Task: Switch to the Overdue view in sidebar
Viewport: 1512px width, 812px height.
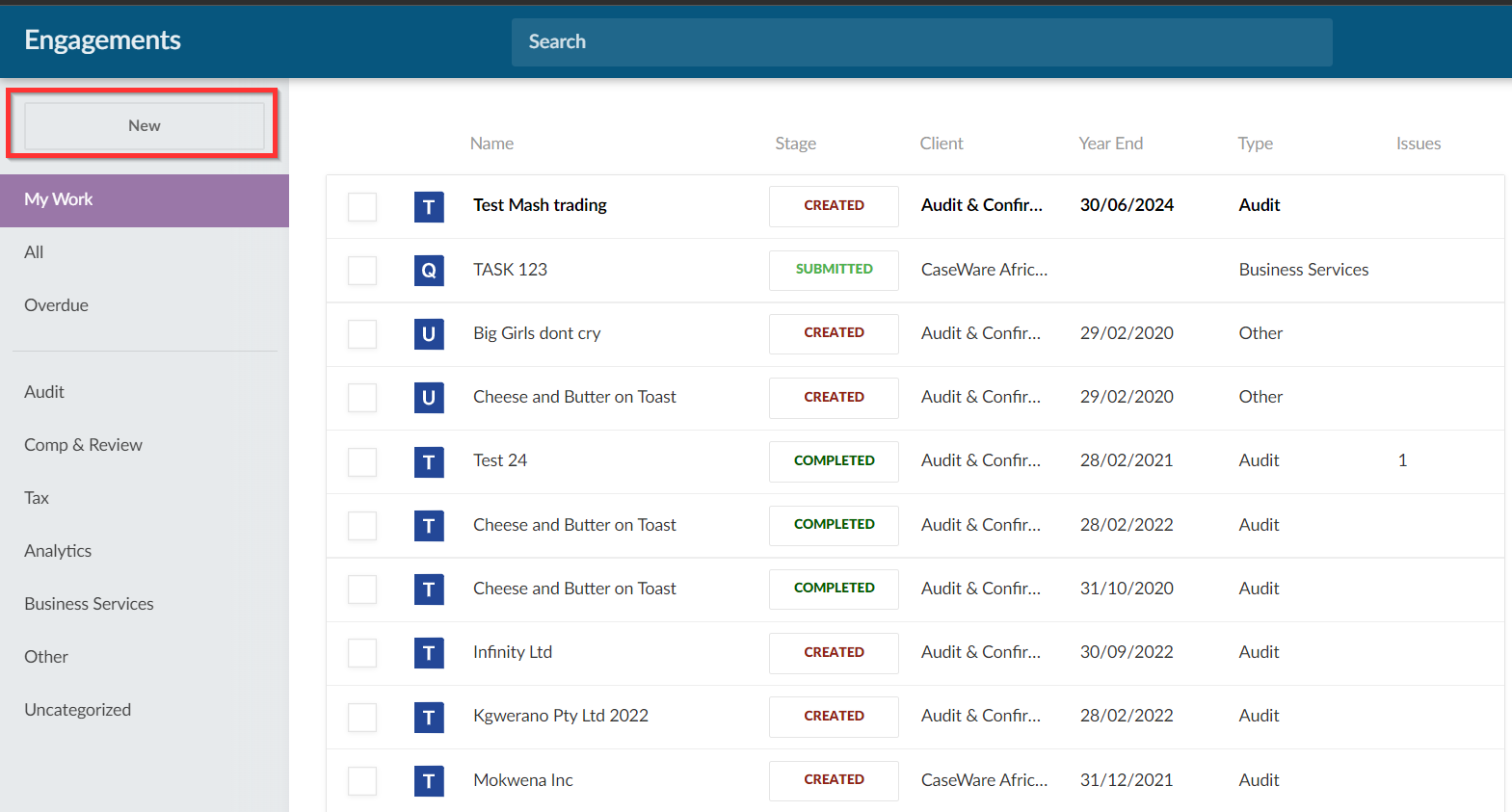Action: 56,305
